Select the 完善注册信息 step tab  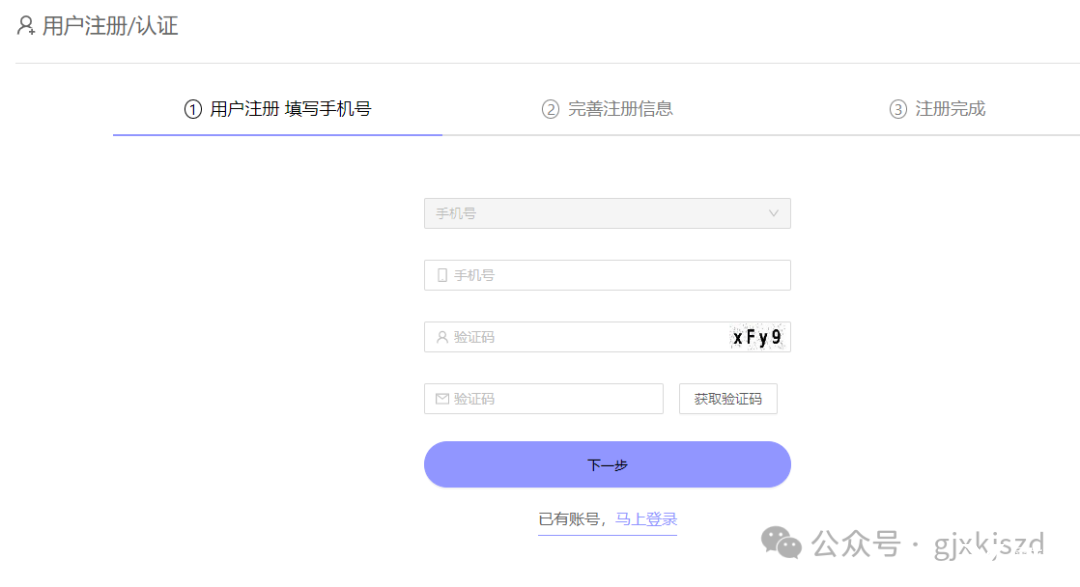coord(607,109)
